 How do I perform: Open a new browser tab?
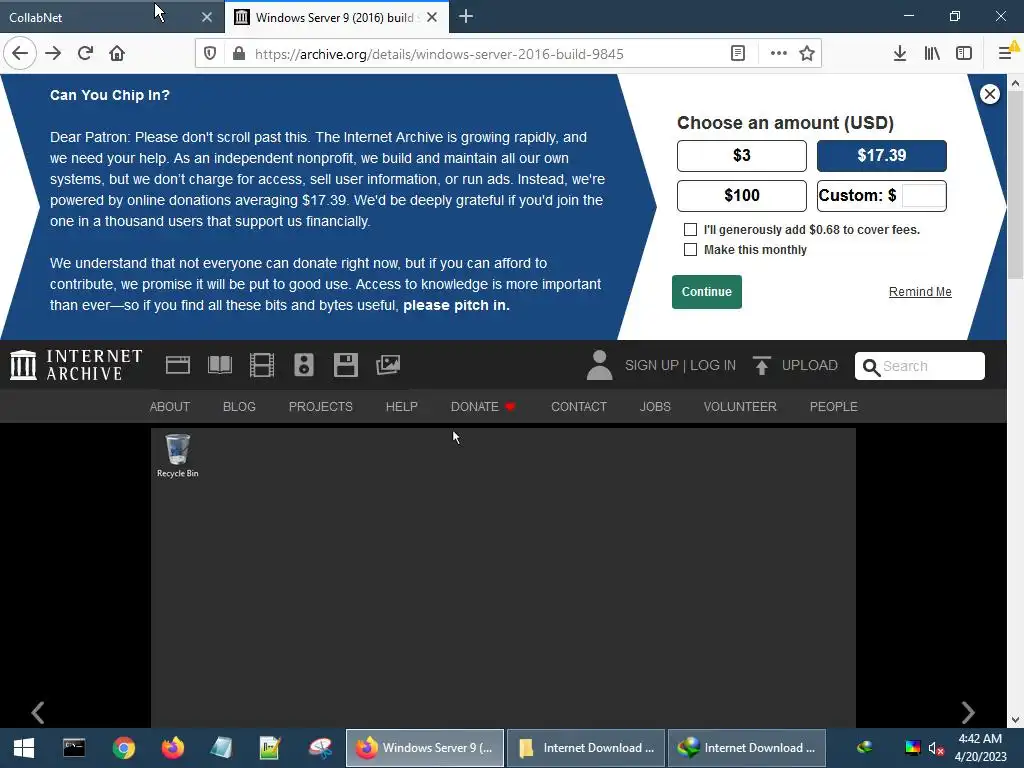pyautogui.click(x=466, y=17)
